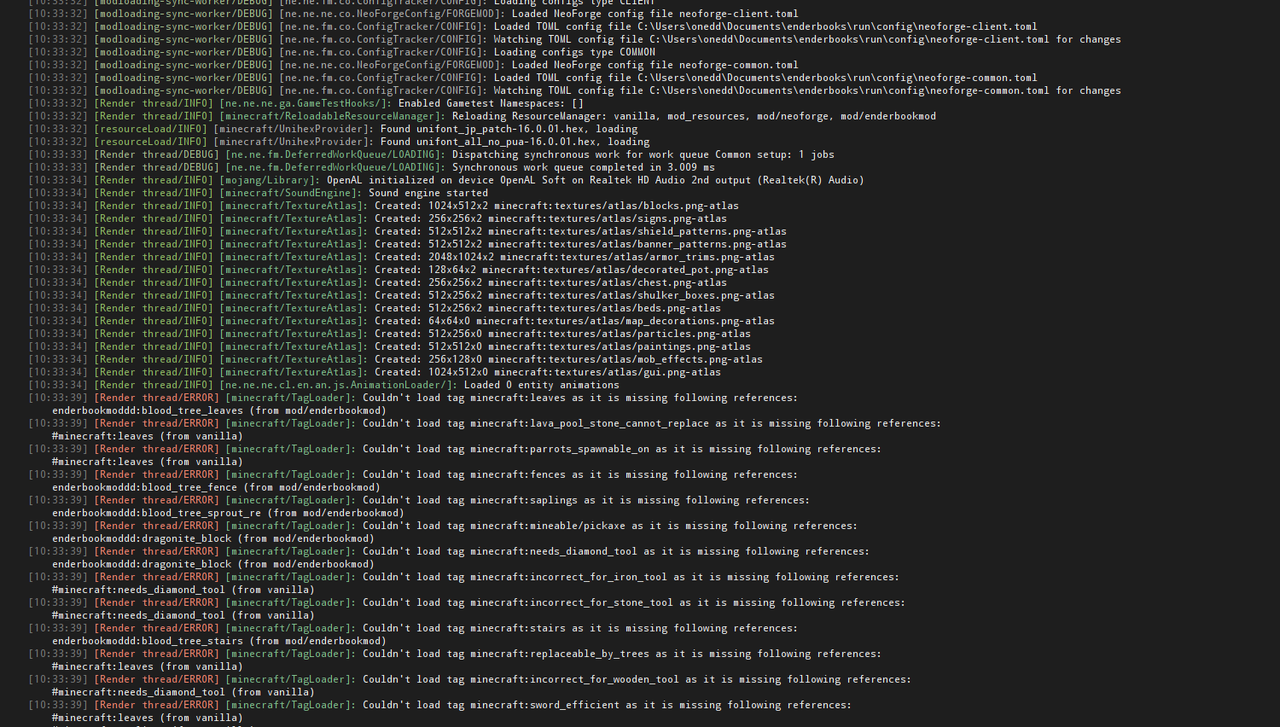Select the 'Reloading ResourceManager' log line
Image resolution: width=1280 pixels, height=727 pixels.
482,116
